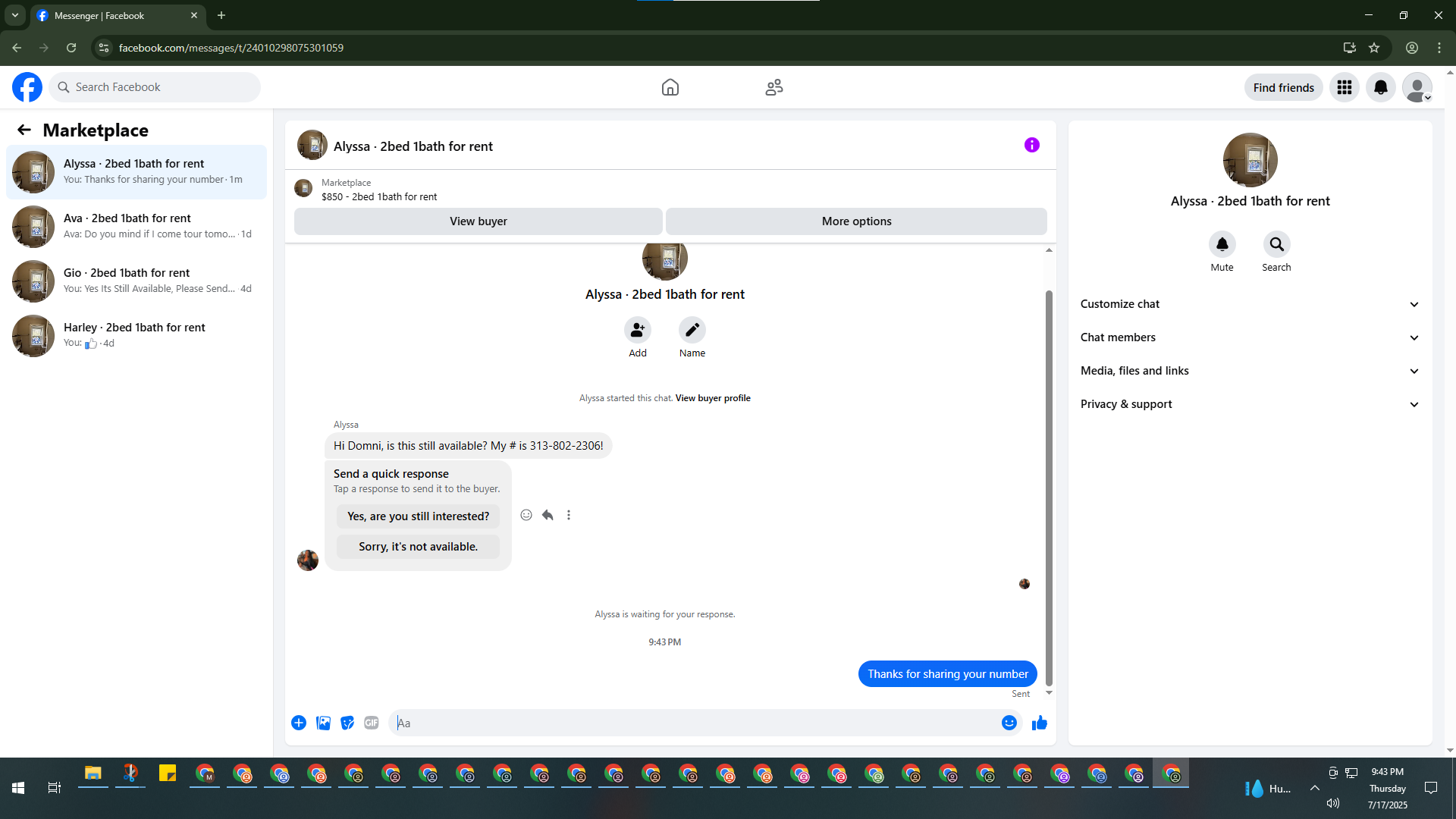Open the browser tab search dropdown
The width and height of the screenshot is (1456, 819).
click(x=15, y=15)
